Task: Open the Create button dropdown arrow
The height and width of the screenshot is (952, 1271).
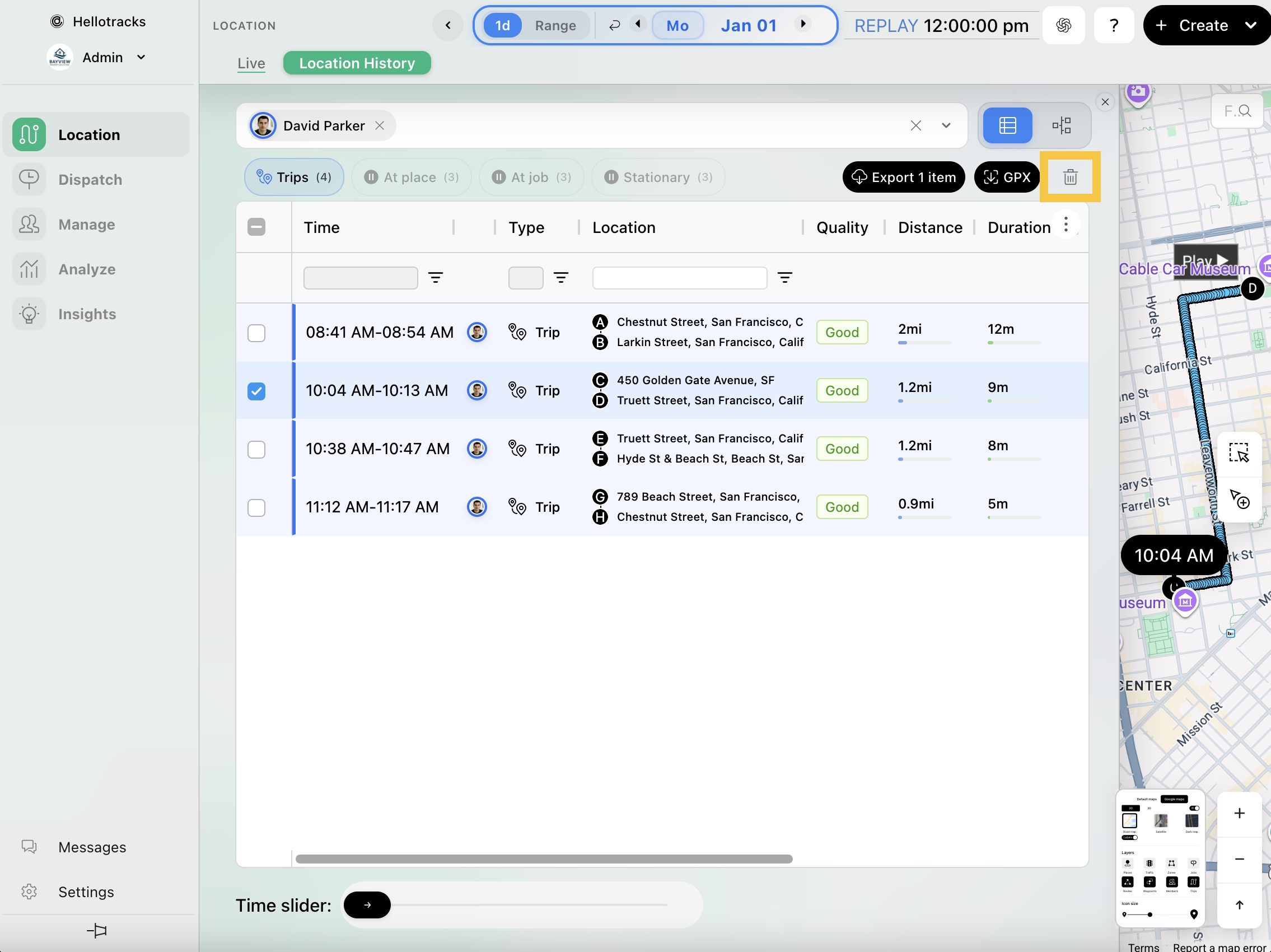Action: pos(1250,25)
